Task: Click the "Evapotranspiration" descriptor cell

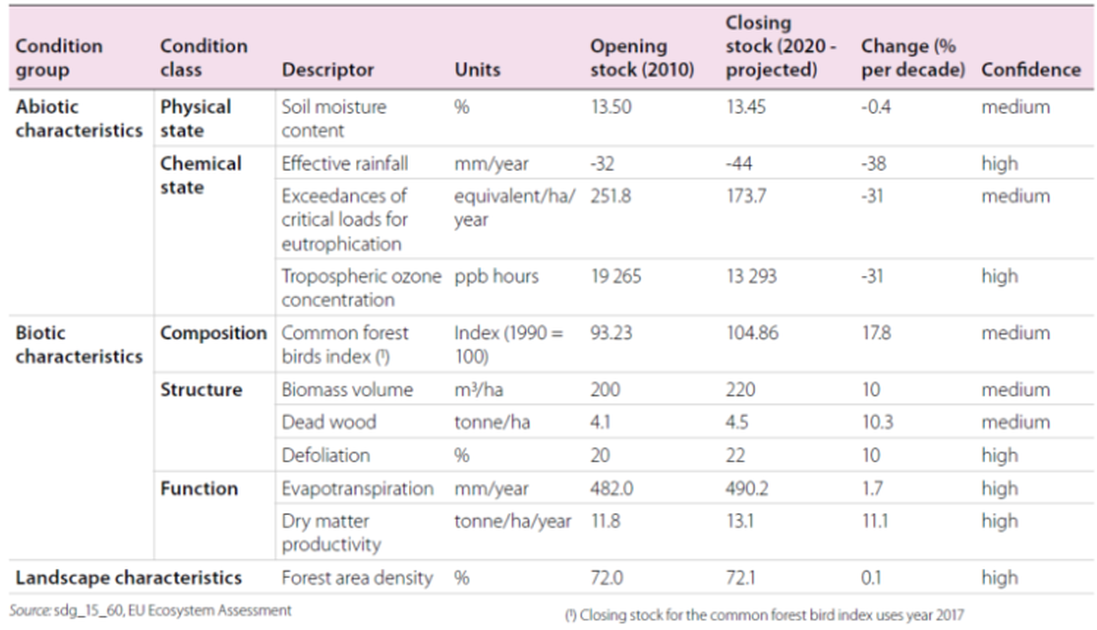Action: pos(358,489)
